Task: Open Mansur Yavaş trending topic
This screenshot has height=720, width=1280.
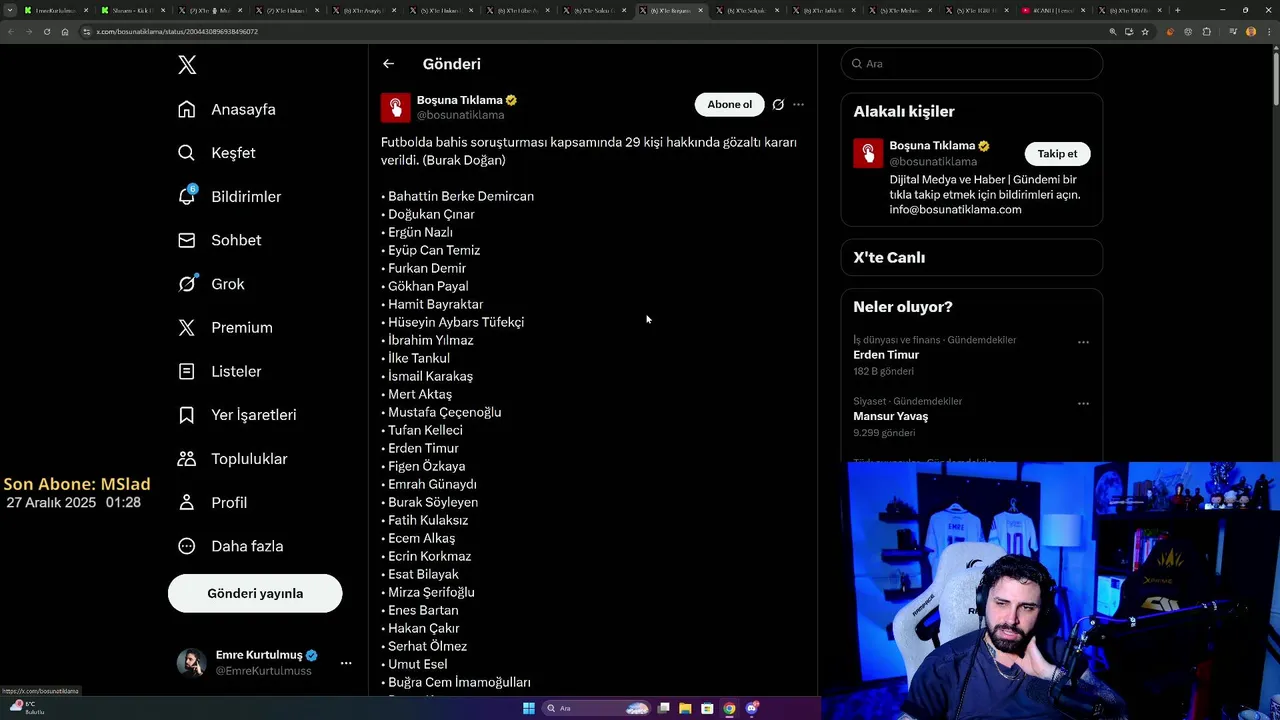Action: [x=890, y=416]
